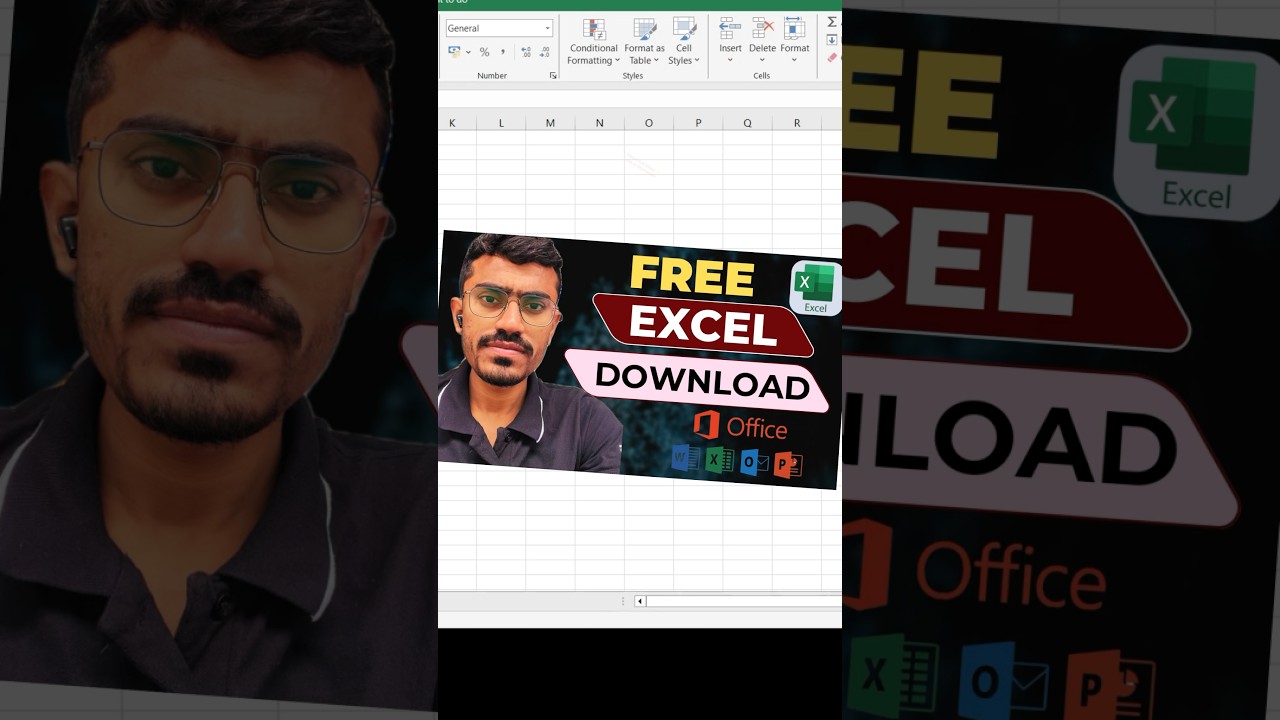Click the Clear eraser icon
The image size is (1280, 720).
point(832,58)
